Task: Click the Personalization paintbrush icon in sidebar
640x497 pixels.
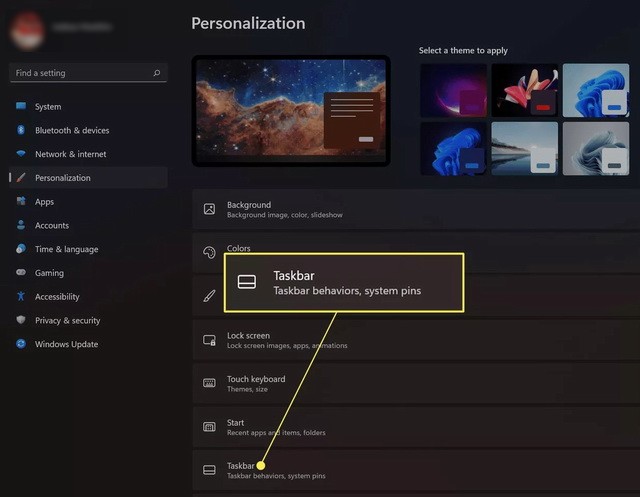Action: tap(21, 178)
